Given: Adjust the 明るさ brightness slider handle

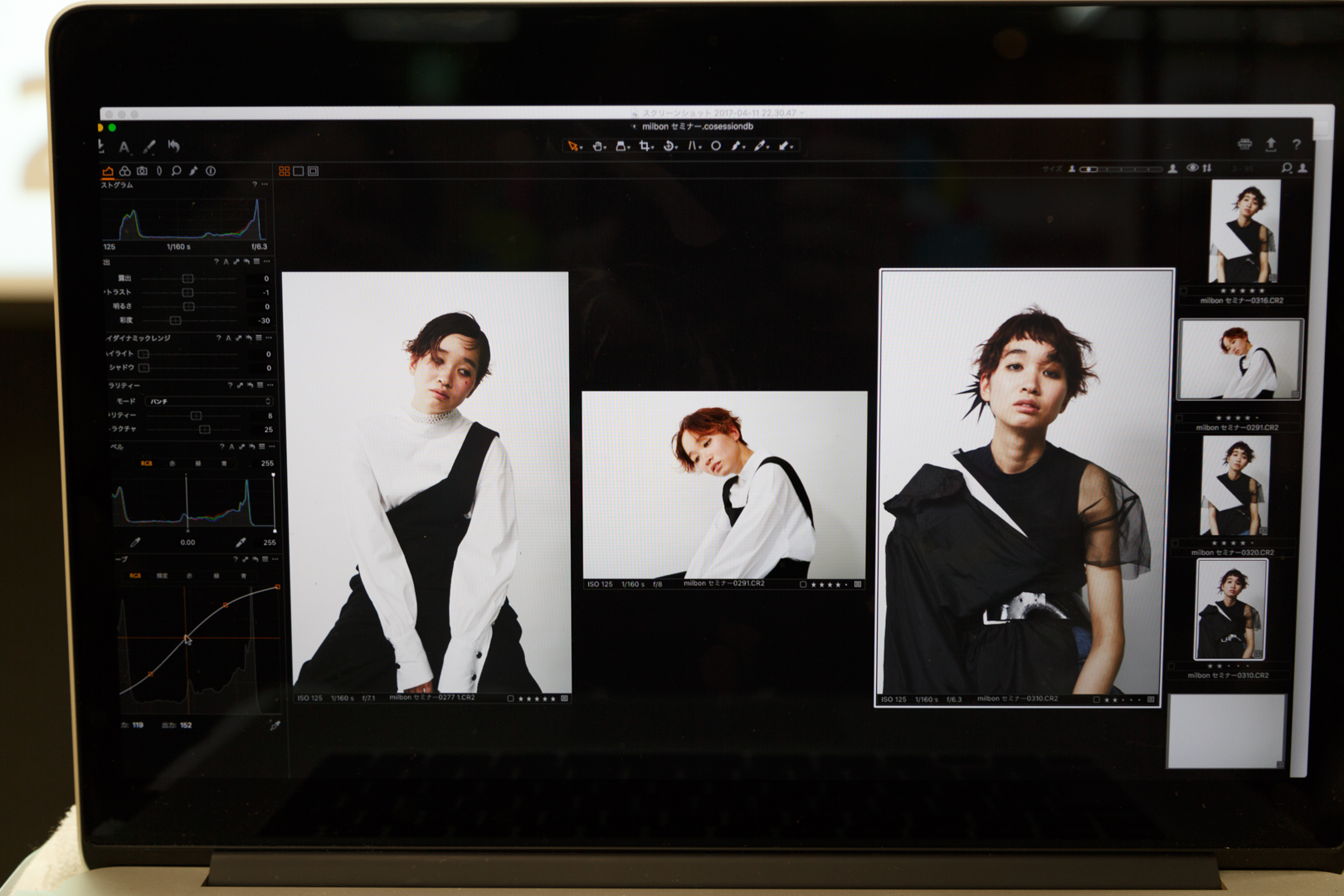Looking at the screenshot, I should click(x=188, y=306).
